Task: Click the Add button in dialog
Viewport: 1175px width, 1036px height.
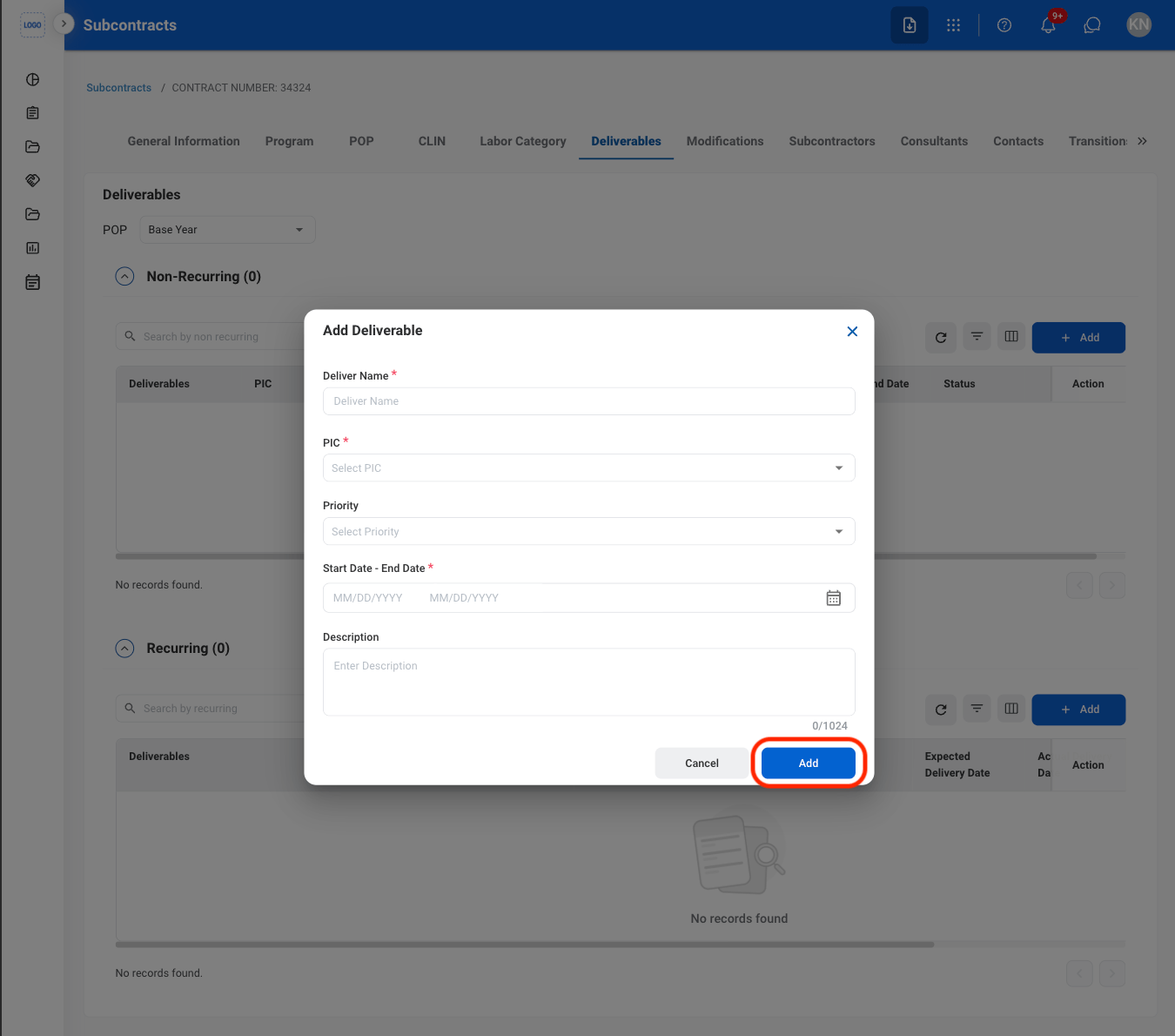Action: (x=809, y=764)
